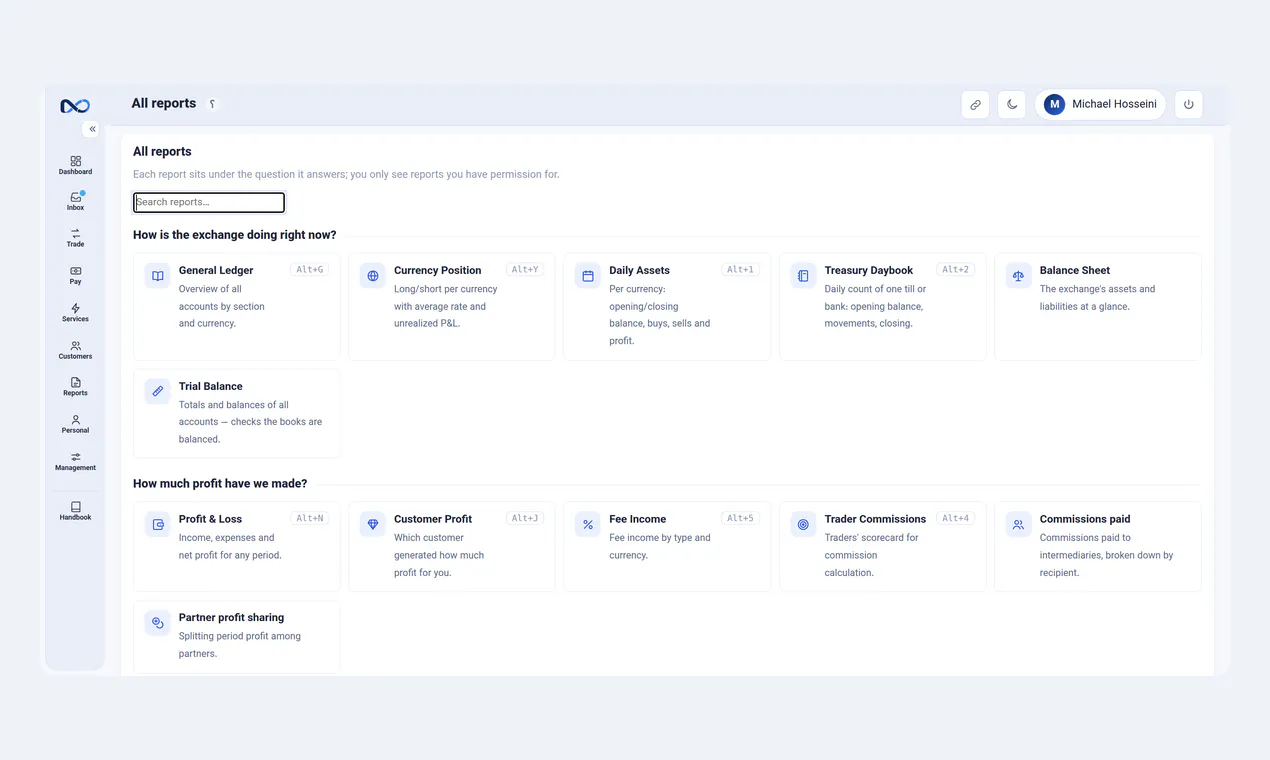Click the Trader Commissions target icon
The height and width of the screenshot is (760, 1270).
click(803, 524)
